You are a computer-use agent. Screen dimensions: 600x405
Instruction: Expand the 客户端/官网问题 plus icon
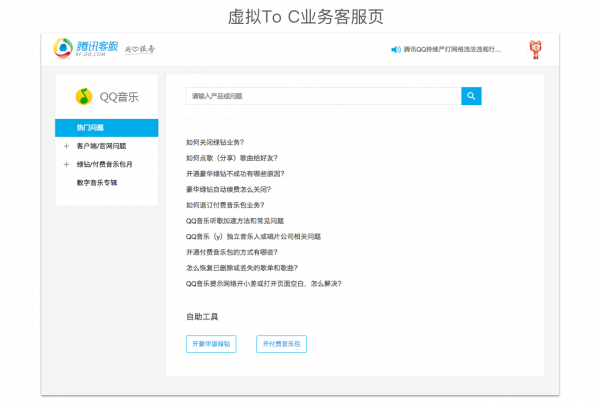pos(66,146)
